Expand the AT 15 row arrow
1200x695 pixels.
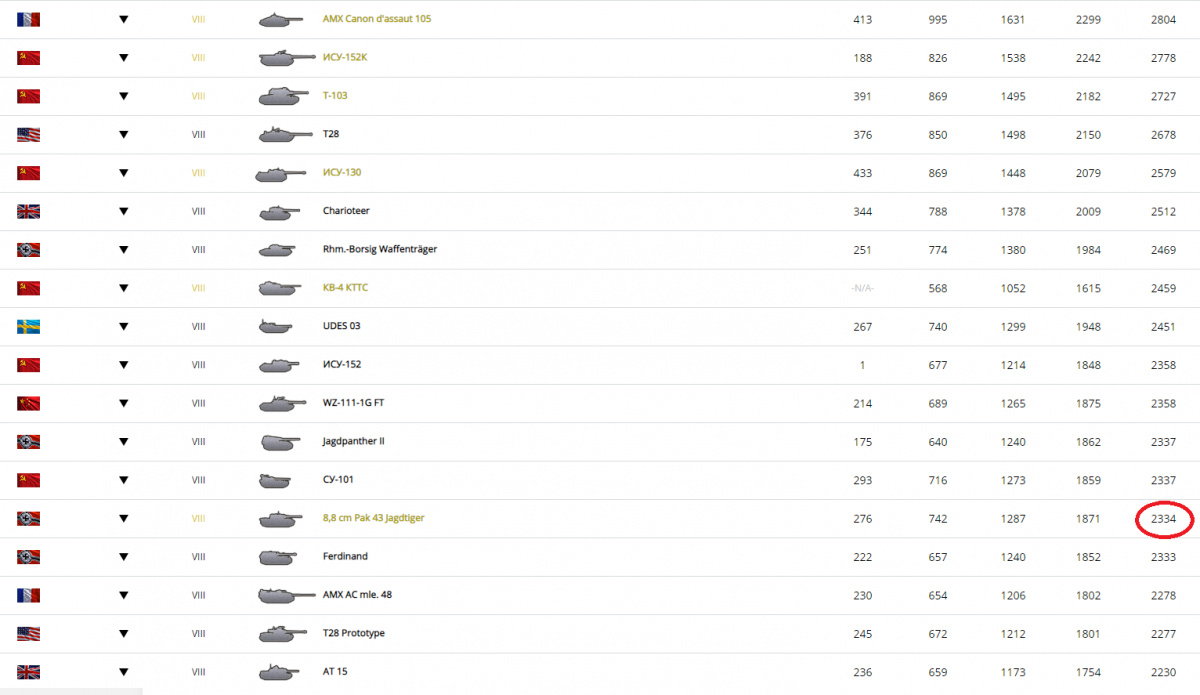[x=123, y=672]
